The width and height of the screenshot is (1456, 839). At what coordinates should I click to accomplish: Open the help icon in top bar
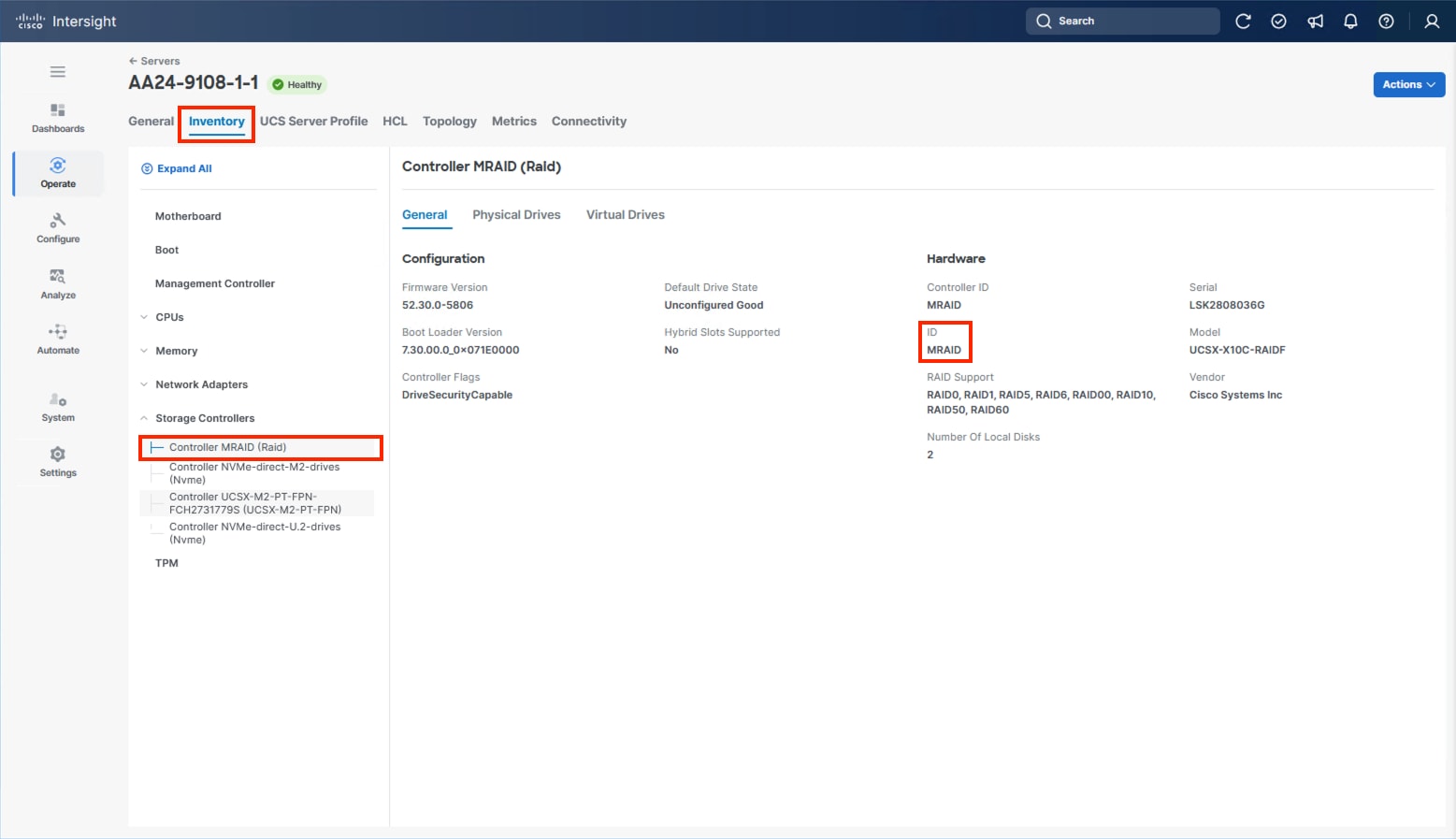pyautogui.click(x=1386, y=21)
